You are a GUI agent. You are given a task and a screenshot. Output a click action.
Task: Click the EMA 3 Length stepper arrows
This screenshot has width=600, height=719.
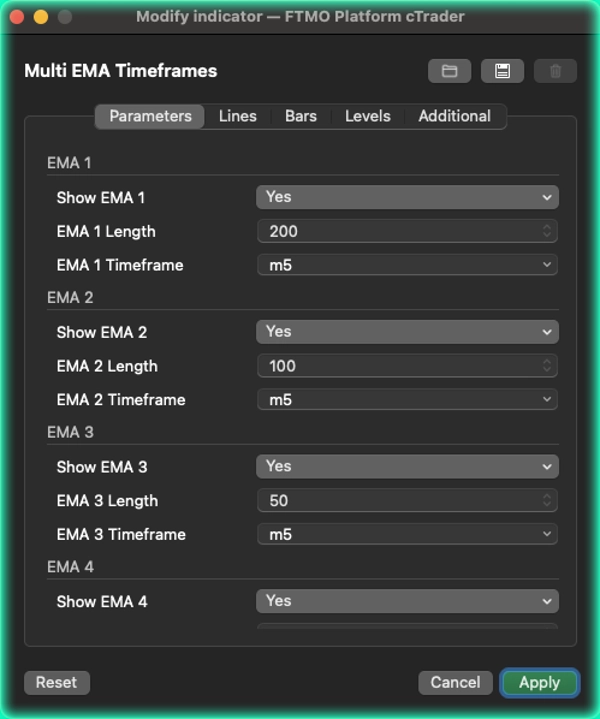[x=547, y=500]
